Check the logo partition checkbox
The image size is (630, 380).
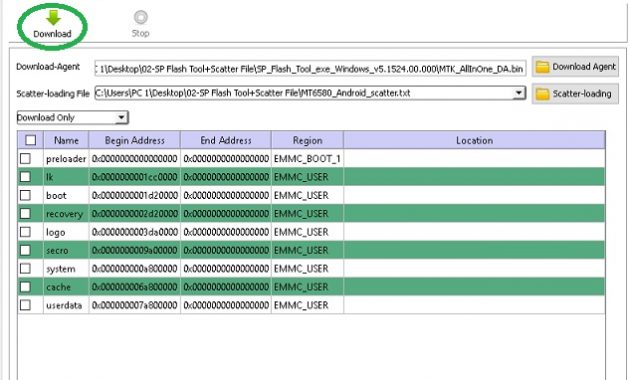25,232
